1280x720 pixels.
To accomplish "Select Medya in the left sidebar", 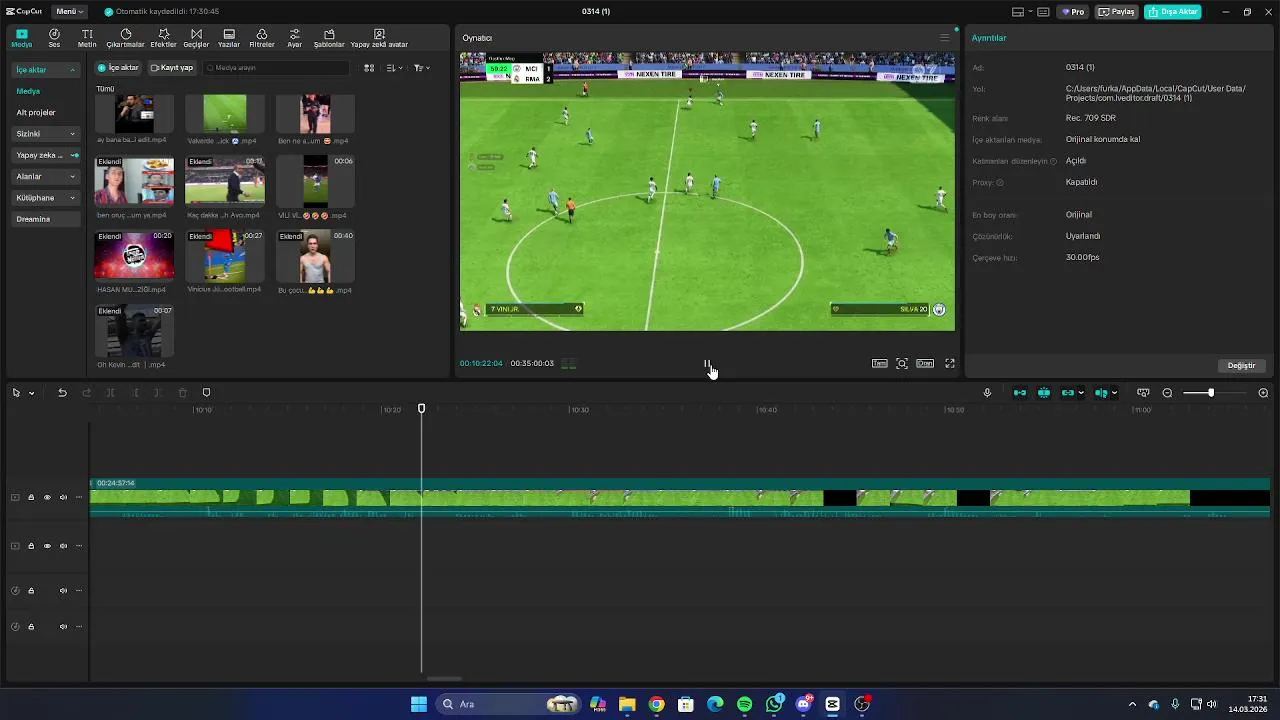I will tap(28, 91).
